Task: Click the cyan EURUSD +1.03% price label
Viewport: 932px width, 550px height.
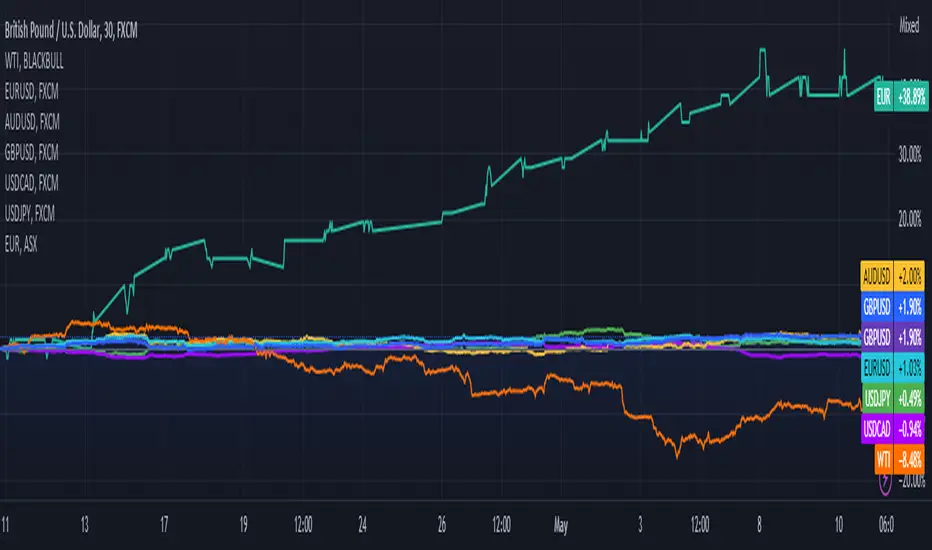Action: coord(892,368)
